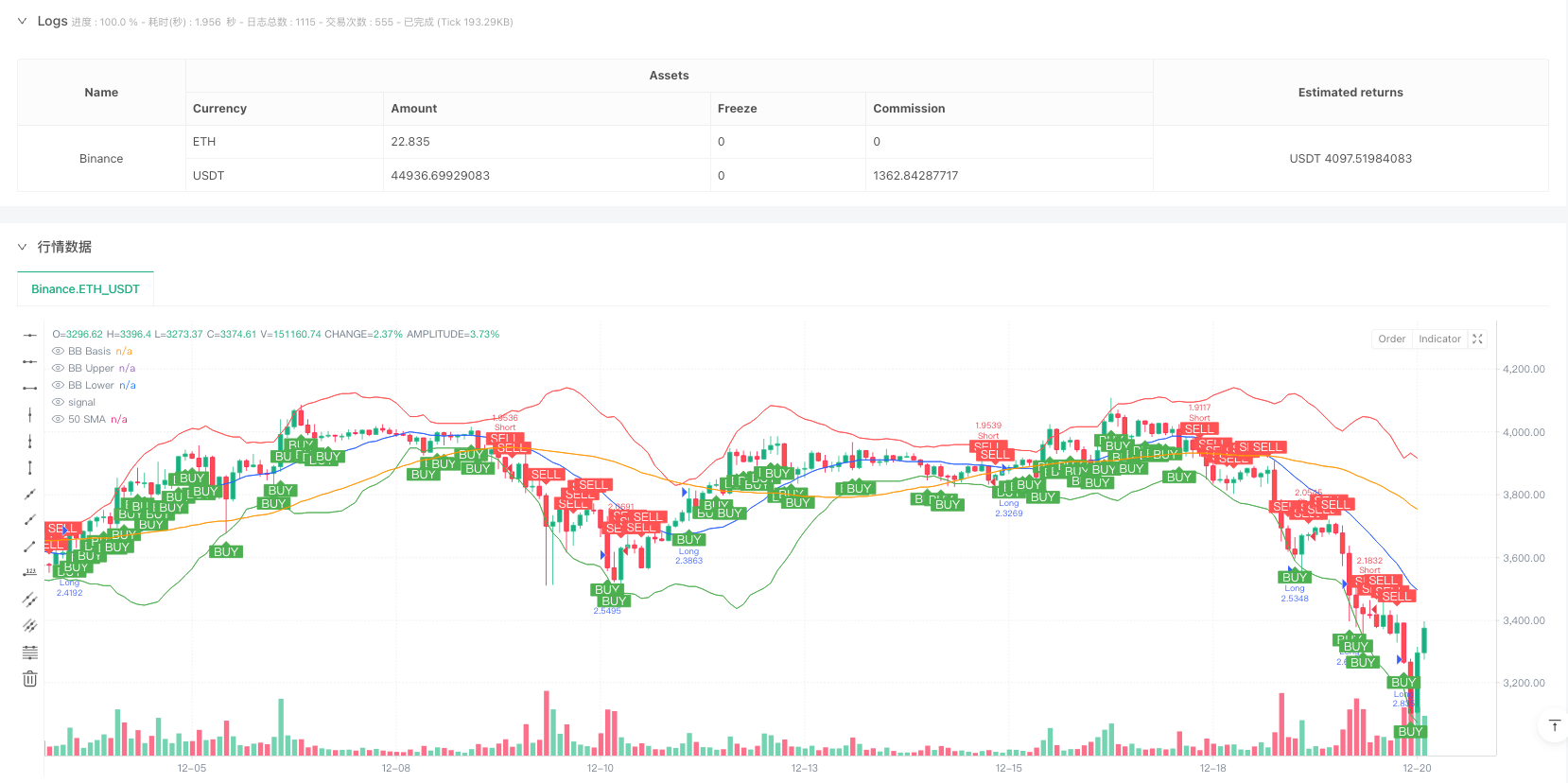Screen dimensions: 1568x783
Task: Click the Order button on chart
Action: (1391, 339)
